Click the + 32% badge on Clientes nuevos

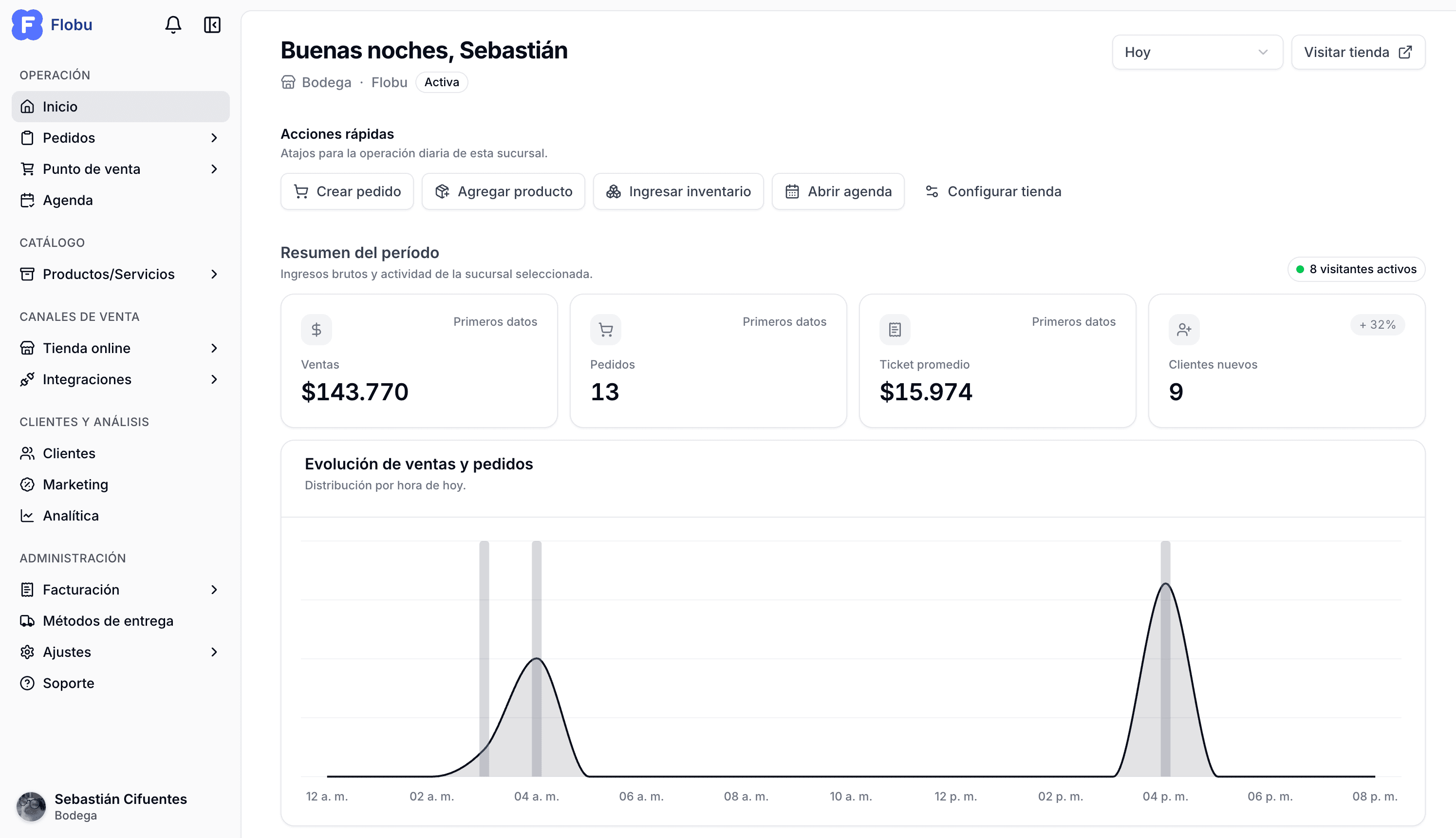pyautogui.click(x=1377, y=325)
